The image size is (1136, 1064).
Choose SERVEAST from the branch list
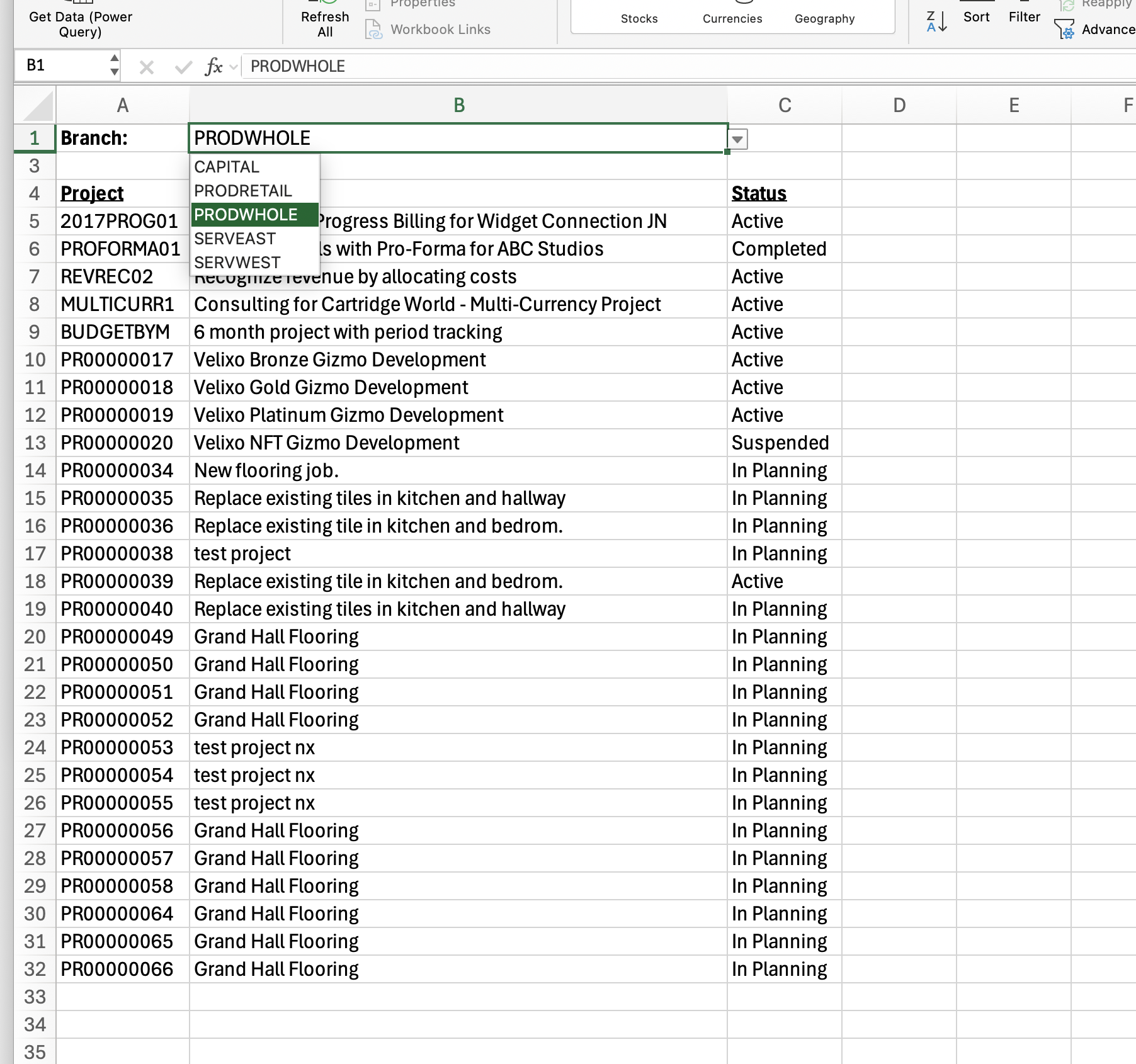(x=255, y=239)
